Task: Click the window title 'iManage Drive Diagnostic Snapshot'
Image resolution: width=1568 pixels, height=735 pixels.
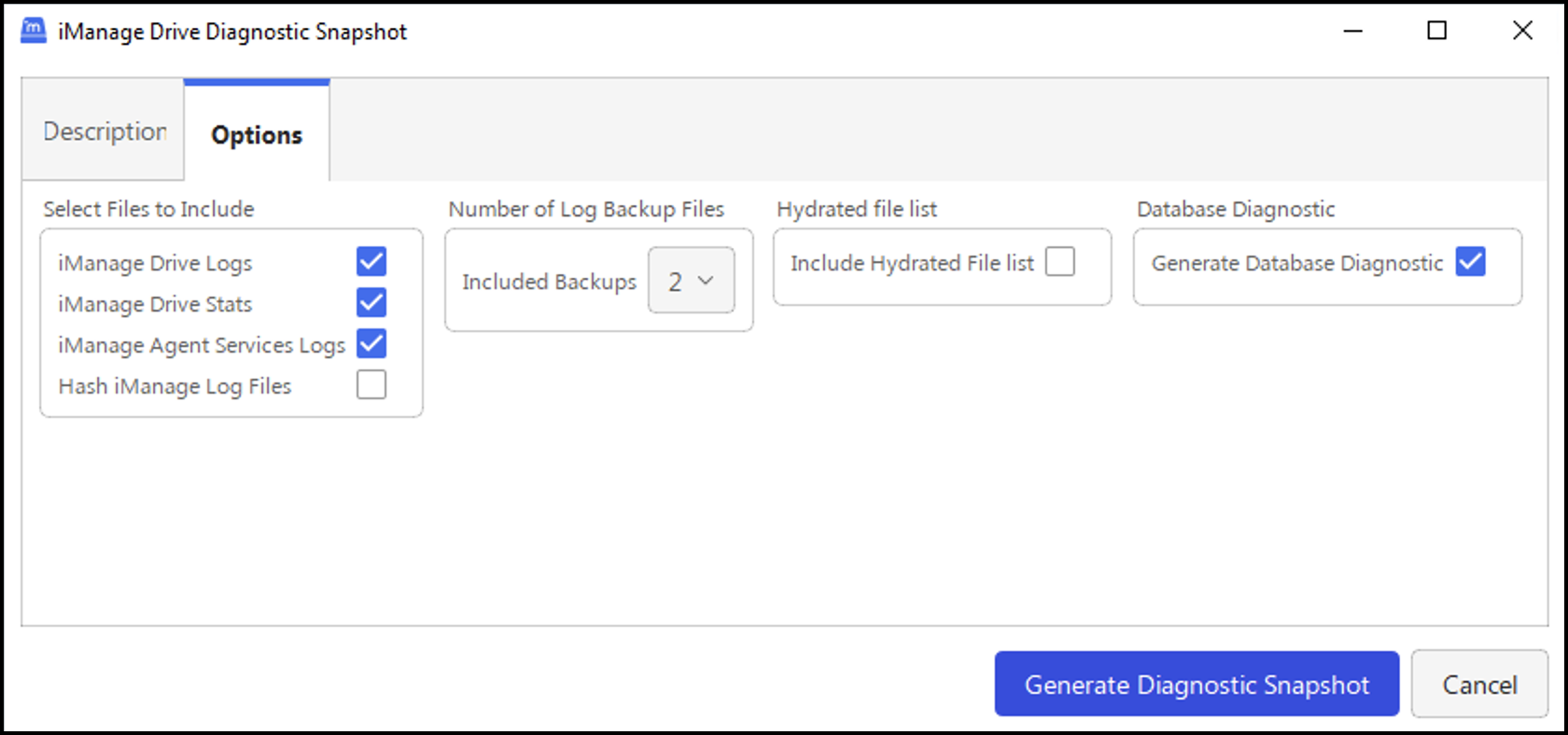Action: click(232, 32)
